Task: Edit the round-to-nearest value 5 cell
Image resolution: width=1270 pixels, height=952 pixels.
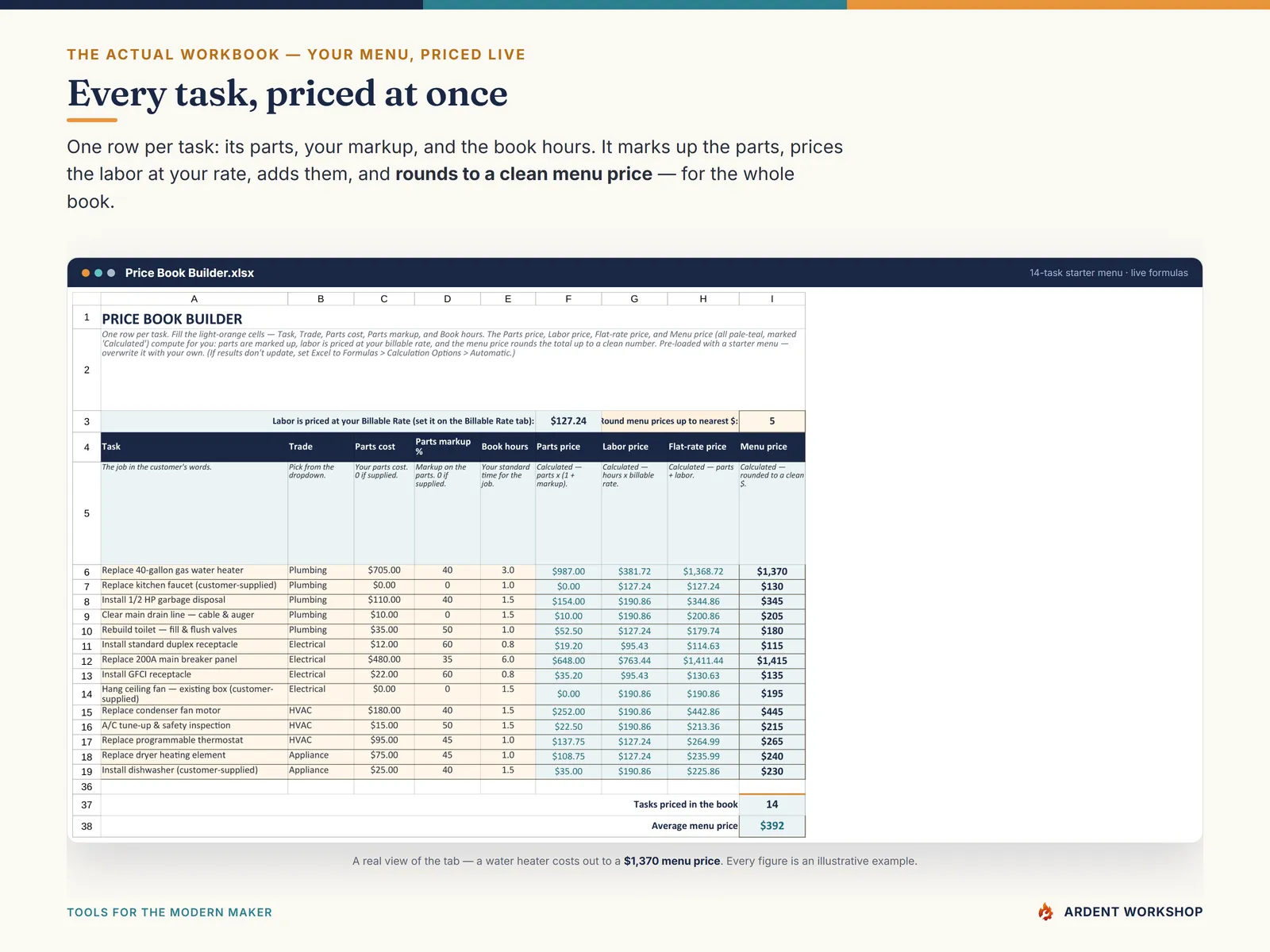Action: (x=772, y=421)
